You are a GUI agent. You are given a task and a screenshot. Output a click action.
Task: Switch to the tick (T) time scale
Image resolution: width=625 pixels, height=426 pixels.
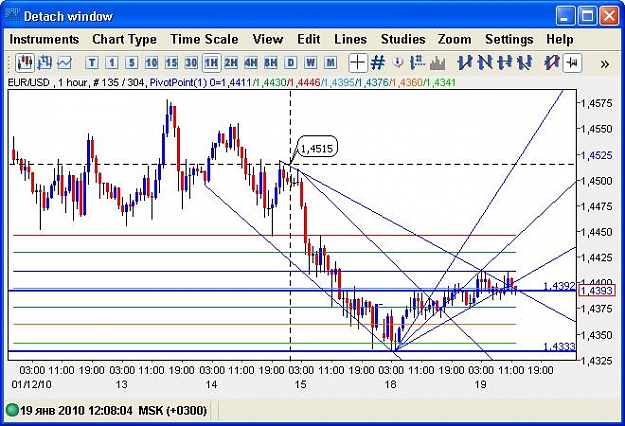(92, 63)
